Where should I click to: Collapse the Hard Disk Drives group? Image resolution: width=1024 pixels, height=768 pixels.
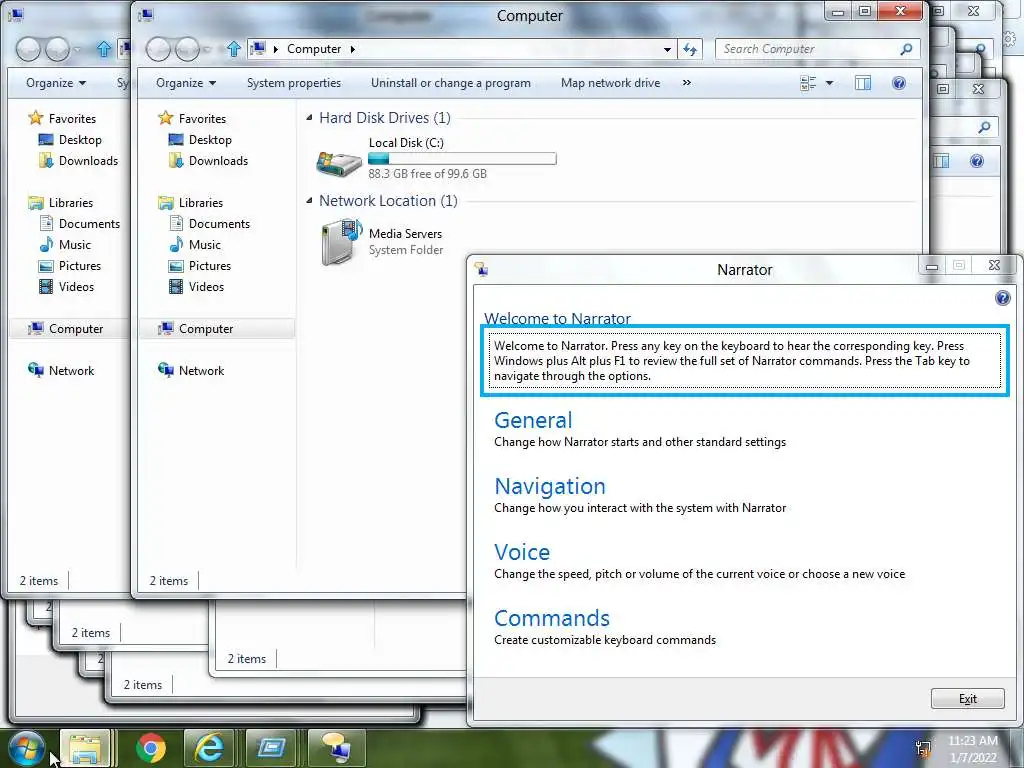click(x=310, y=118)
